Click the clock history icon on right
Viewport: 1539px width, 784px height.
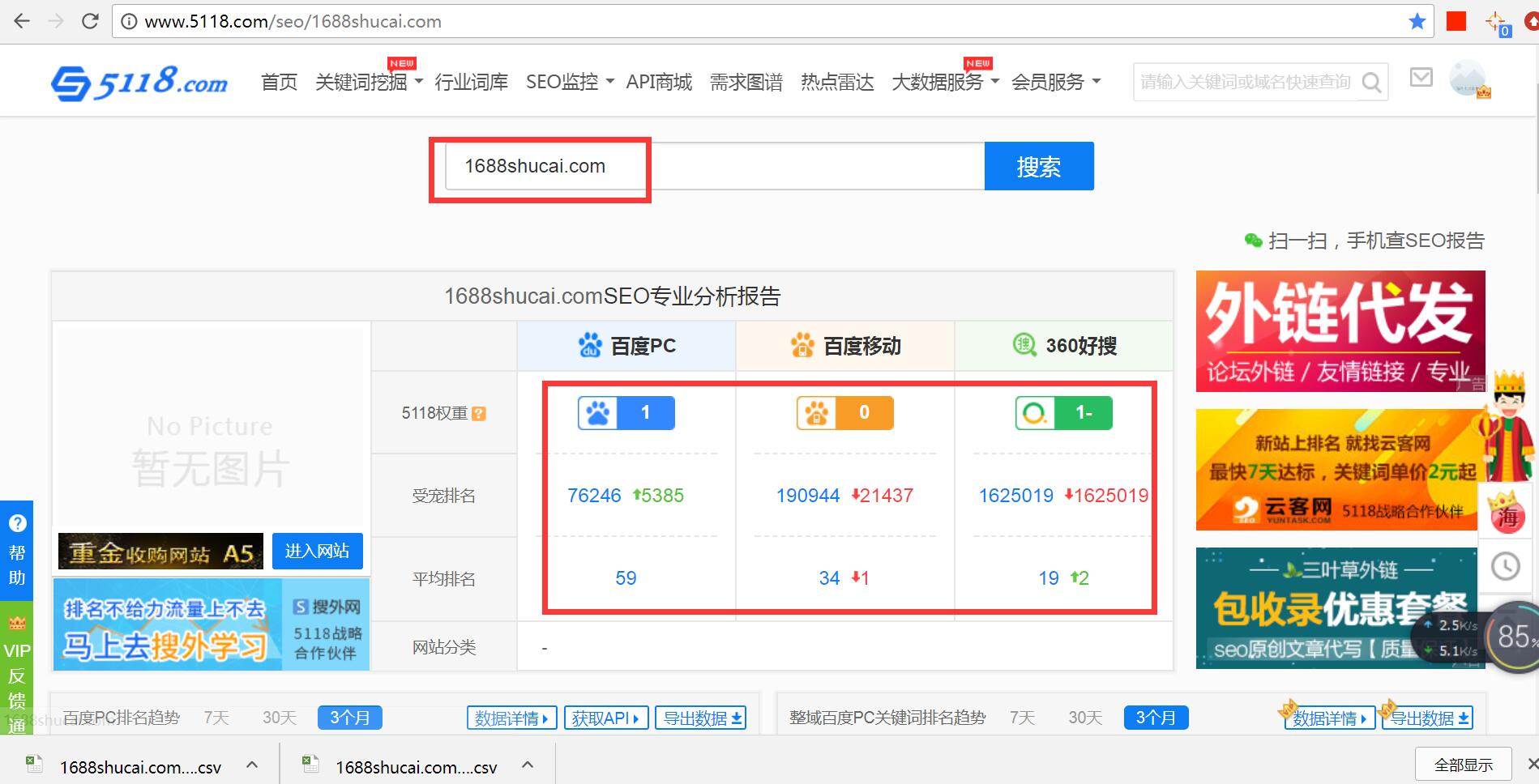click(x=1506, y=566)
